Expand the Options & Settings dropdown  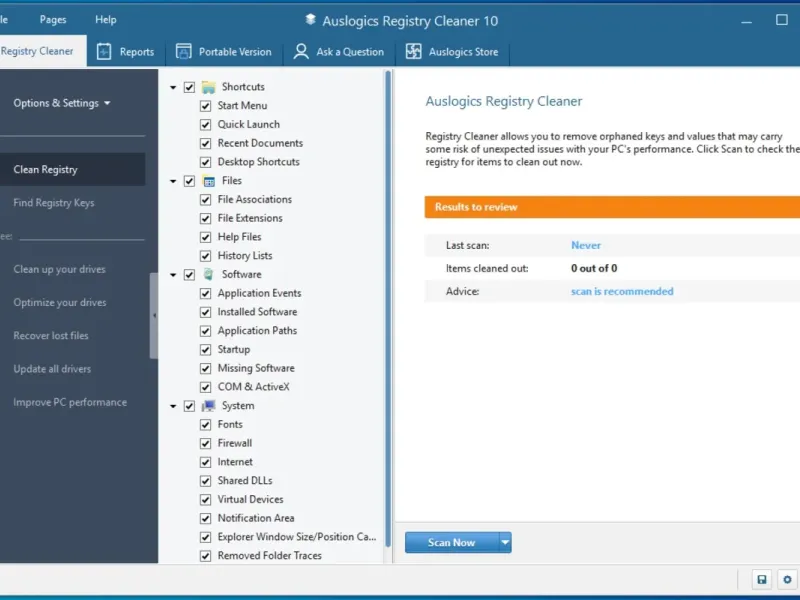tap(62, 103)
